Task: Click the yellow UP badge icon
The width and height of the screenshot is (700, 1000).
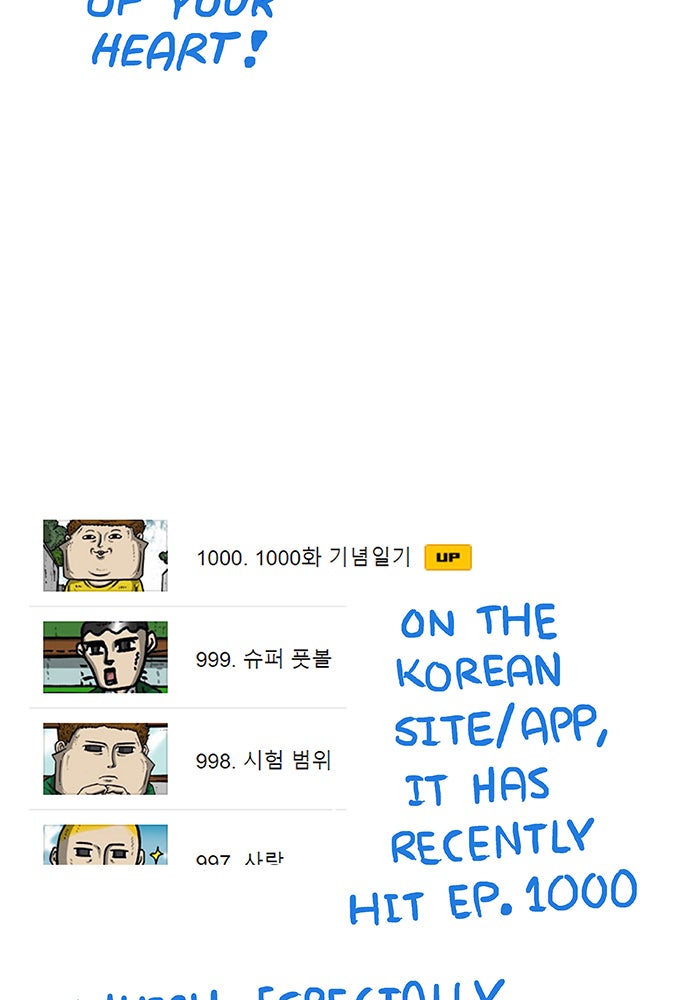Action: [x=448, y=557]
